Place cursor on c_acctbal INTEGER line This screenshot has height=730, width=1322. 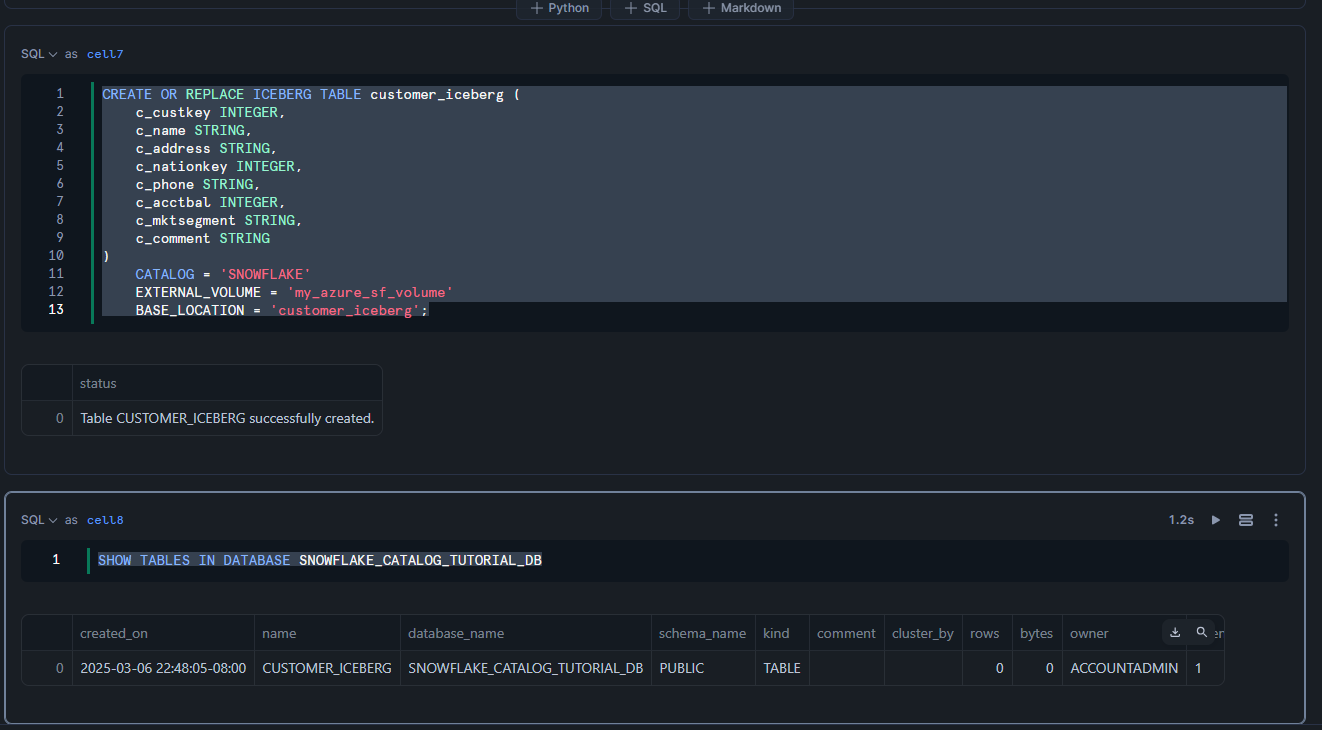[211, 202]
